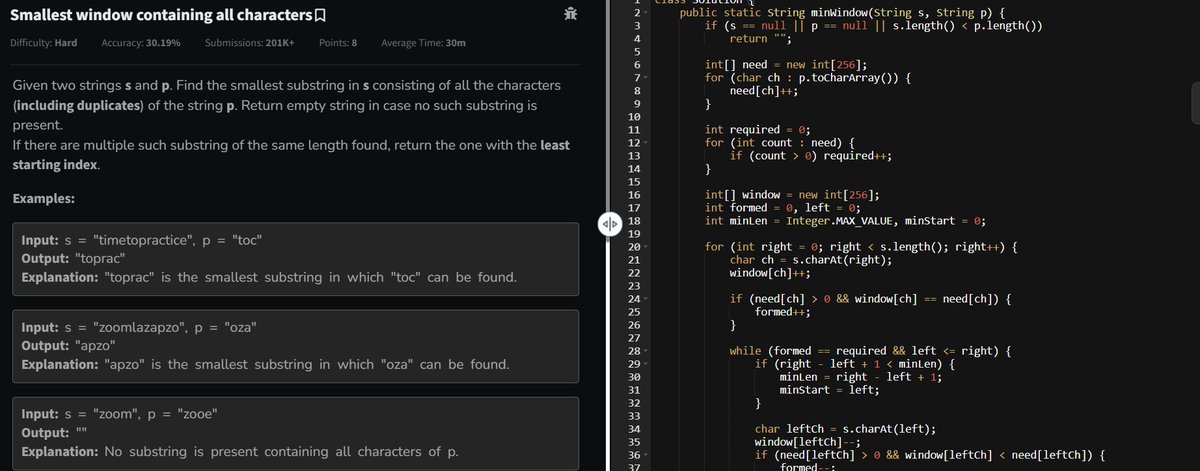Click the 'need[ch]++;' code line
1200x471 pixels.
(x=763, y=90)
